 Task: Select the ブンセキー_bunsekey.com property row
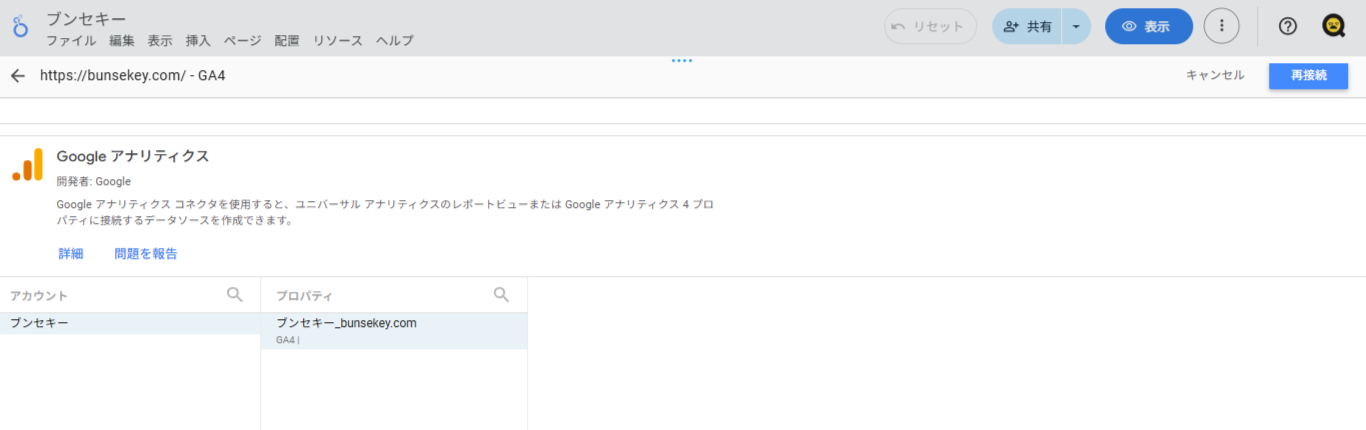[394, 330]
